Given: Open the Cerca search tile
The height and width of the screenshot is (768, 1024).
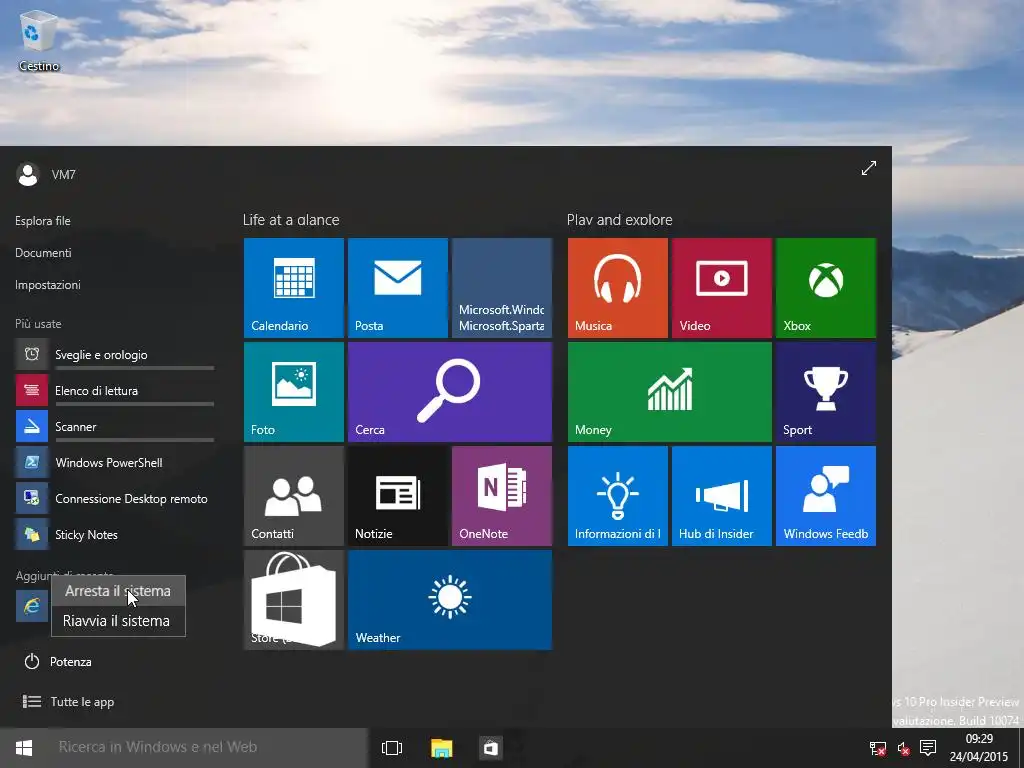Looking at the screenshot, I should [x=450, y=392].
